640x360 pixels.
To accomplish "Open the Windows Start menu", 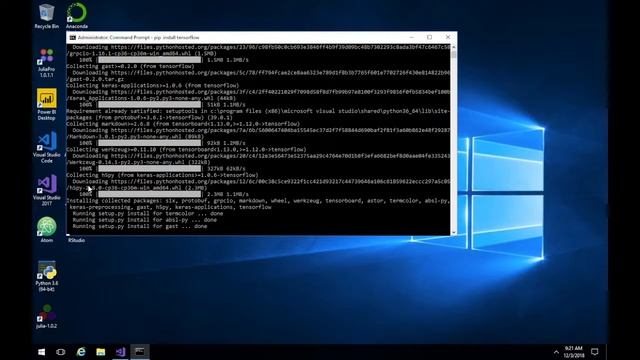I will tap(41, 352).
